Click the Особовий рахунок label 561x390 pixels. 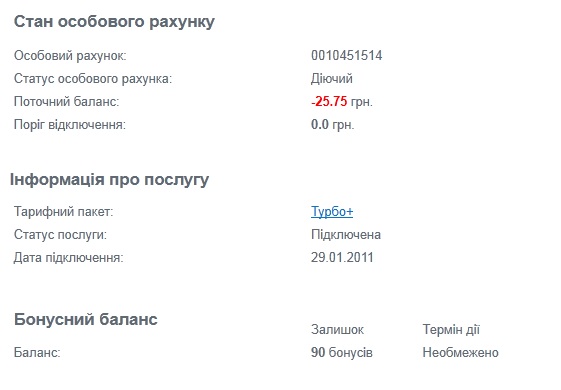point(70,56)
